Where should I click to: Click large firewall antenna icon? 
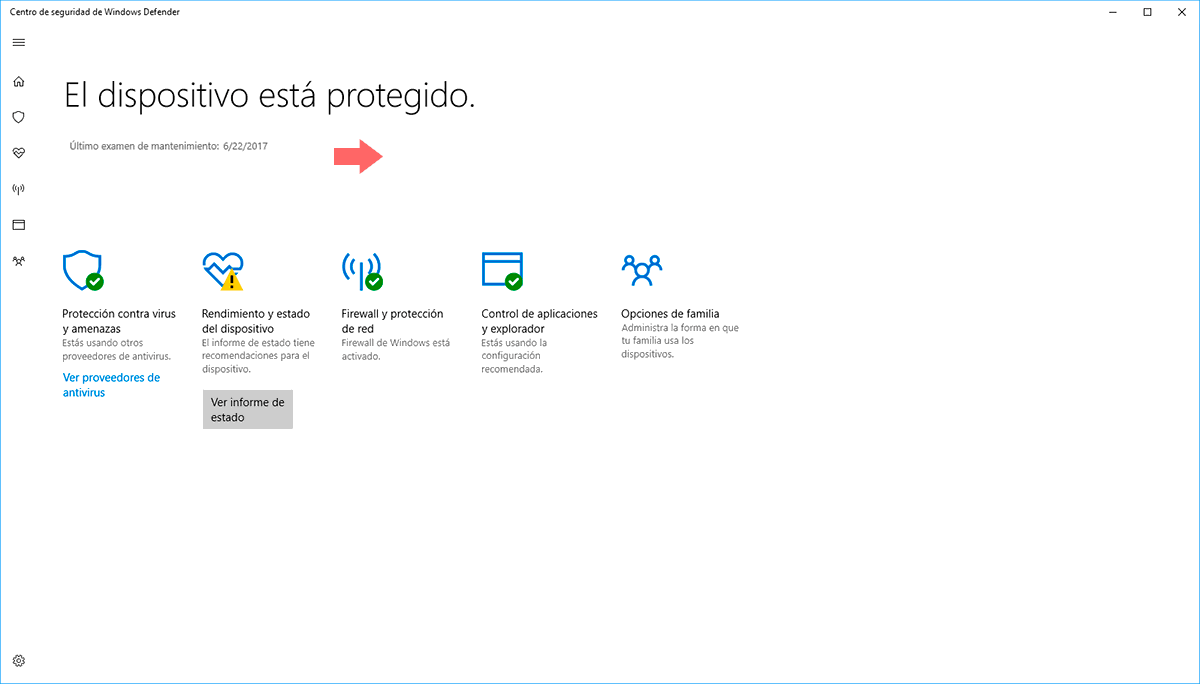point(362,270)
